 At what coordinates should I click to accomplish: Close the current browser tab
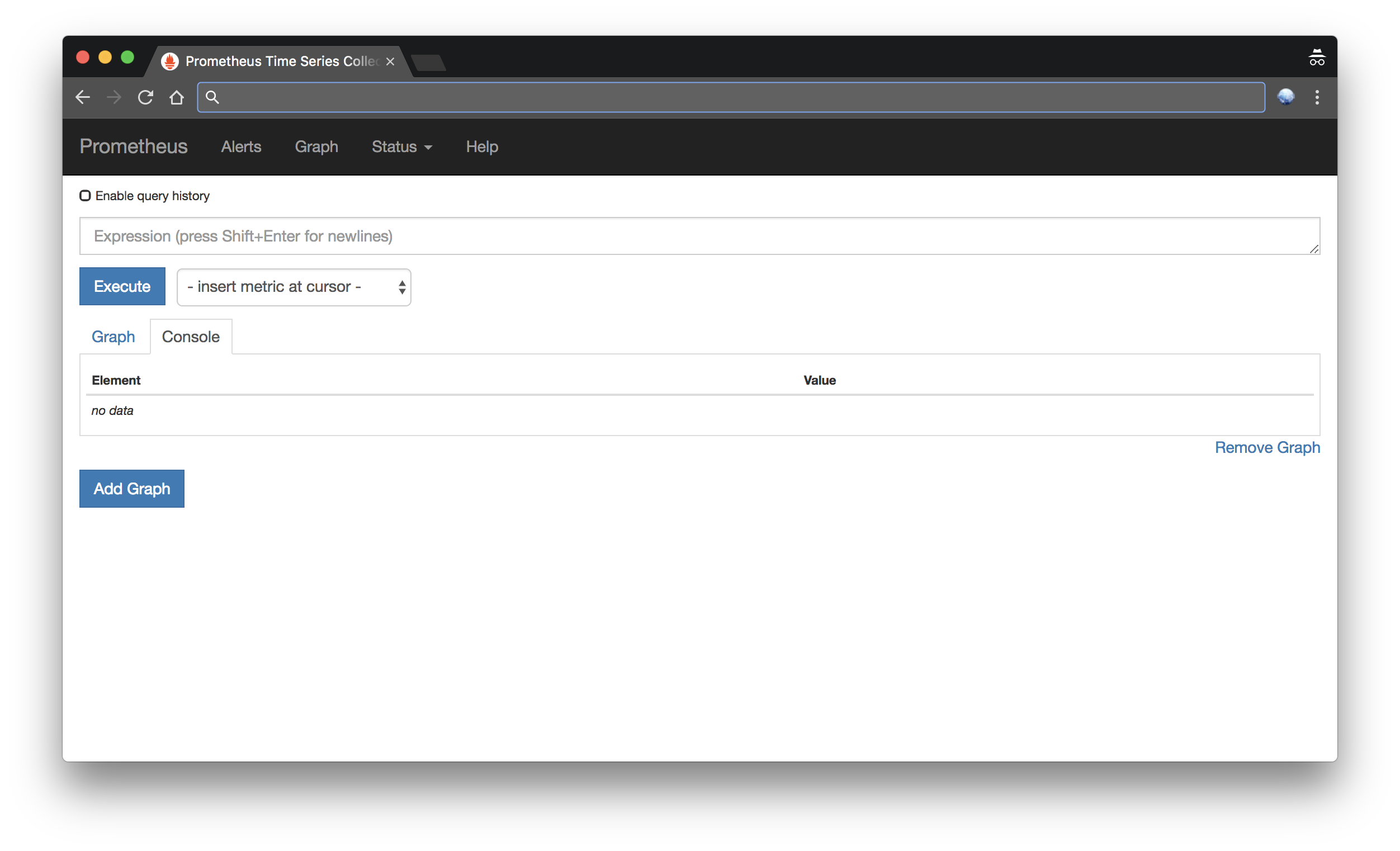tap(389, 62)
